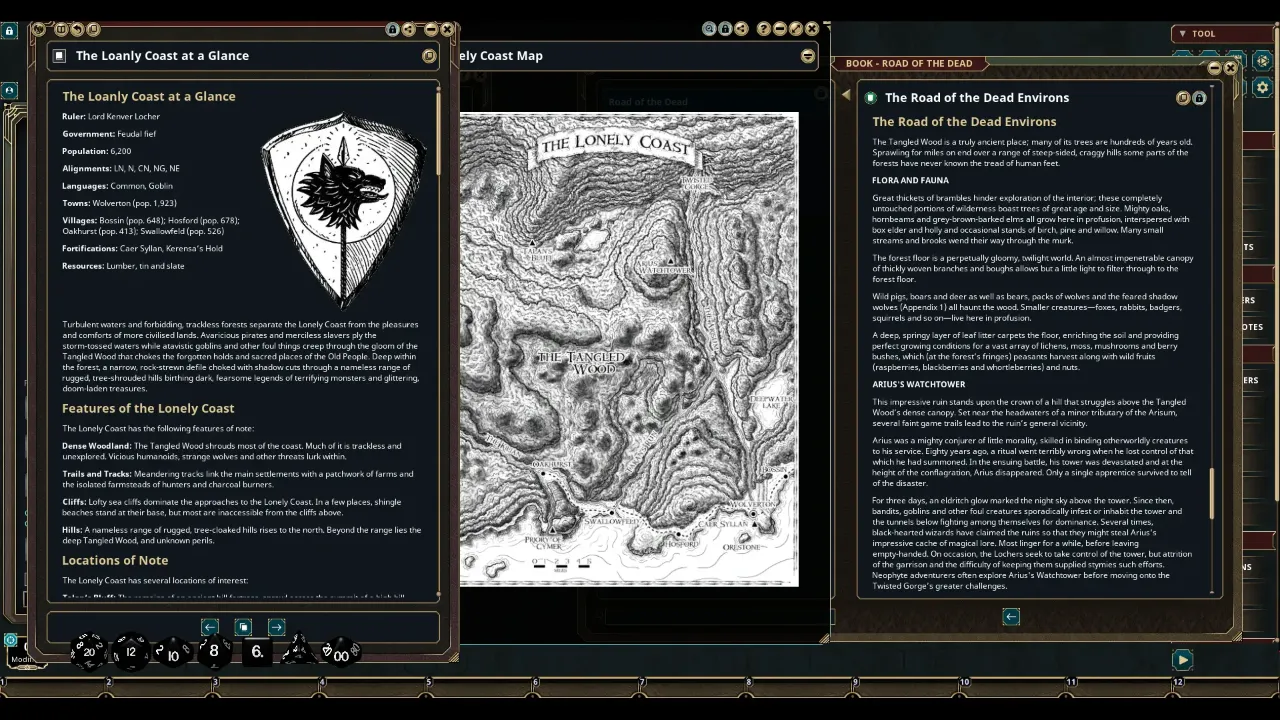Select hotkey slot 10

(x=1016, y=692)
